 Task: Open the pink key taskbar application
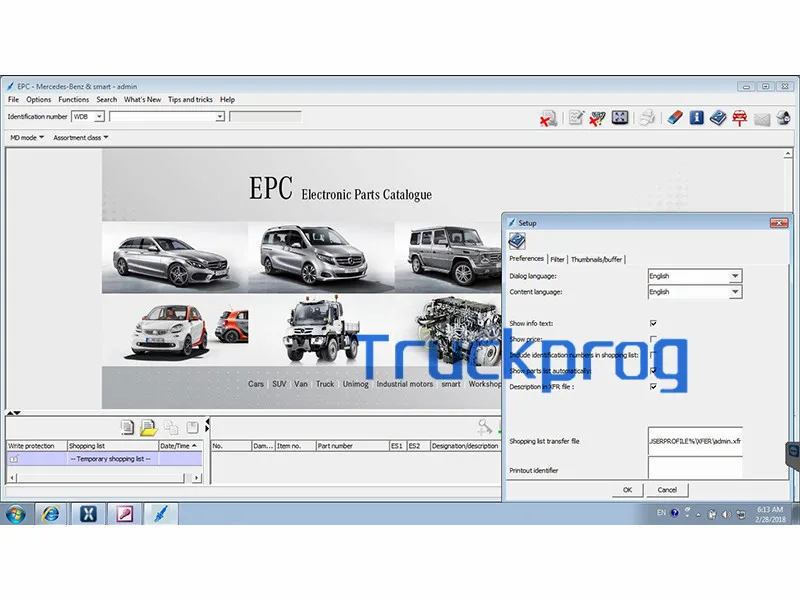click(x=124, y=514)
